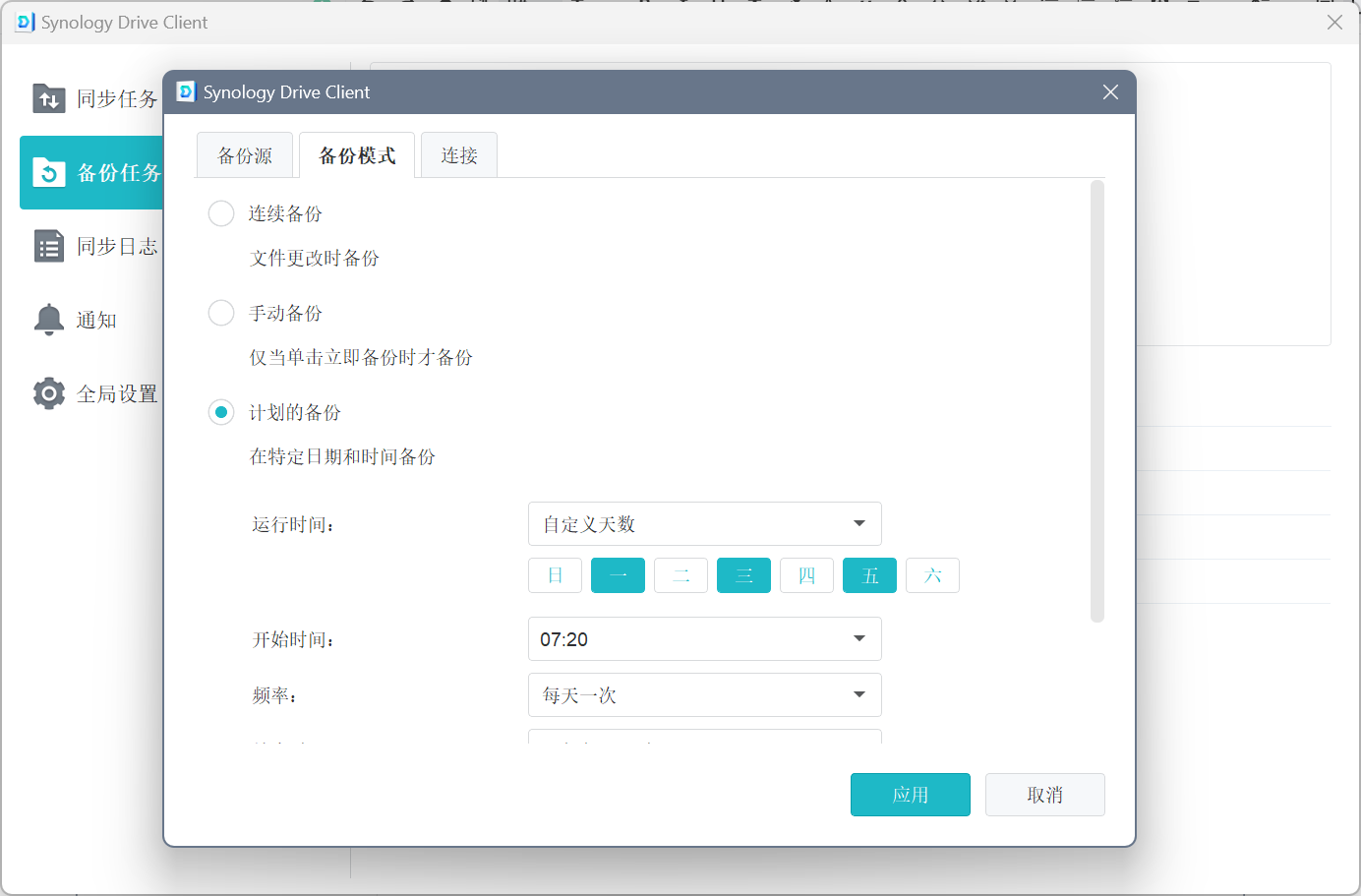This screenshot has height=896, width=1361.
Task: Click the sync tasks arrows icon
Action: (x=49, y=98)
